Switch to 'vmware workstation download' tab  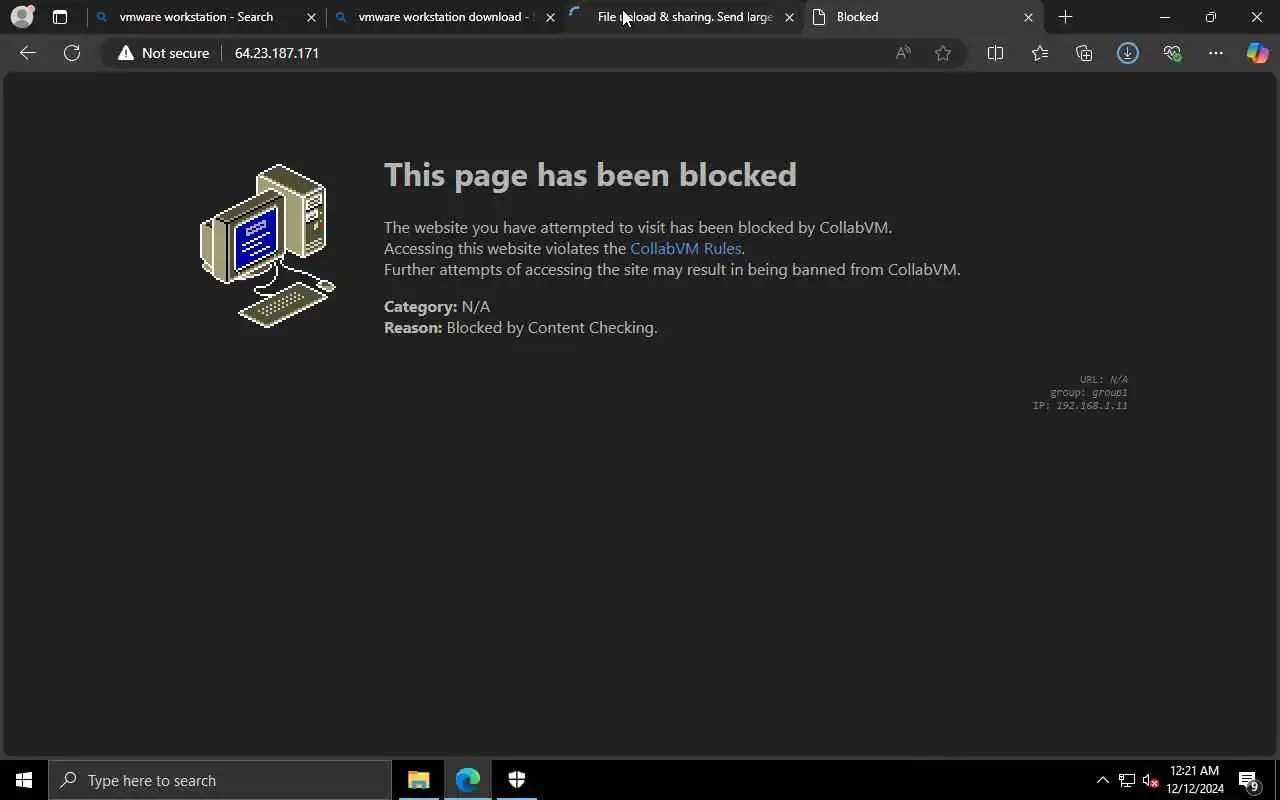coord(446,17)
